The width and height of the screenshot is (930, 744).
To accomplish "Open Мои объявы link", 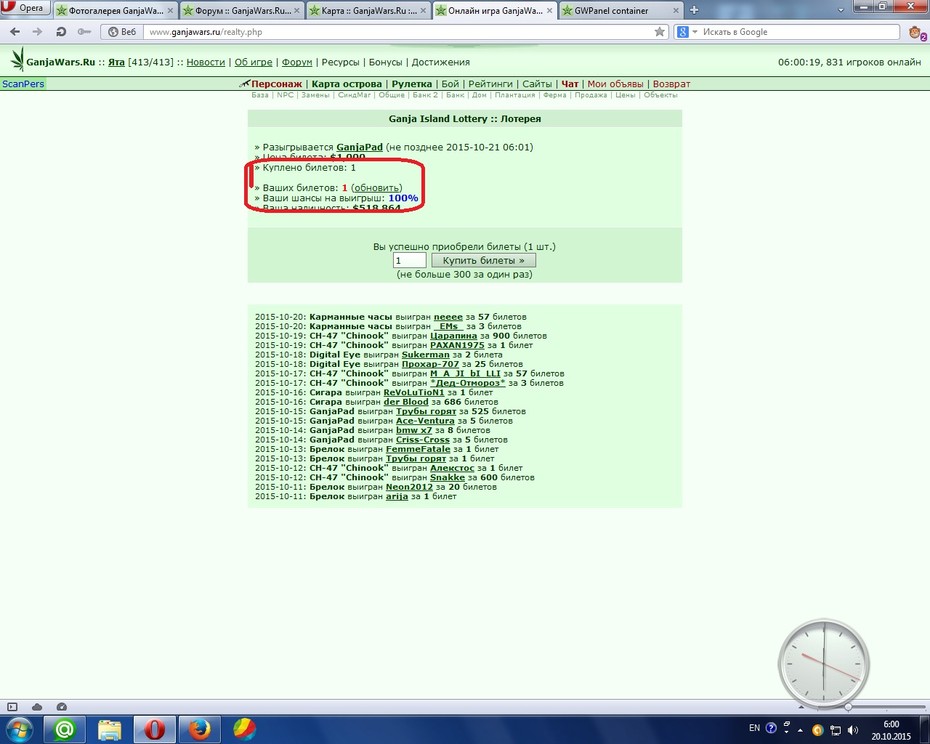I will pyautogui.click(x=615, y=84).
